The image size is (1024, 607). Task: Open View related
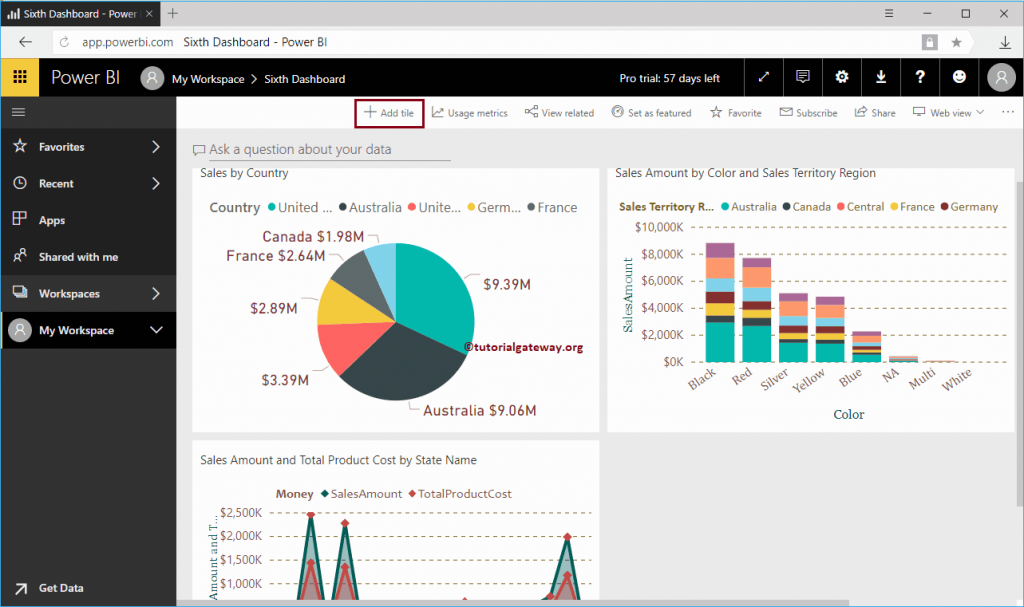click(558, 112)
